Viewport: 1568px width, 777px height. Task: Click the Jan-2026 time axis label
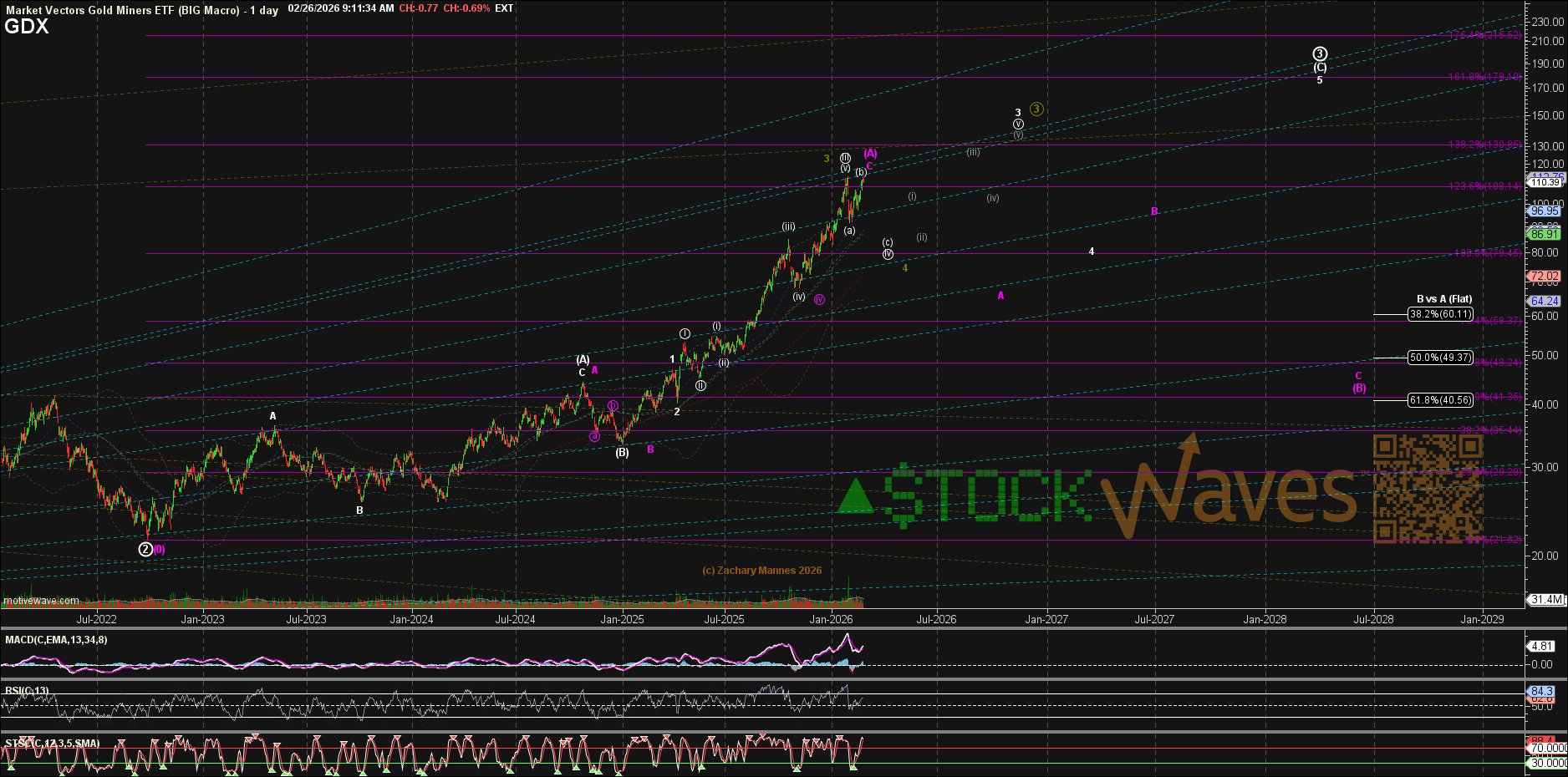click(x=831, y=619)
